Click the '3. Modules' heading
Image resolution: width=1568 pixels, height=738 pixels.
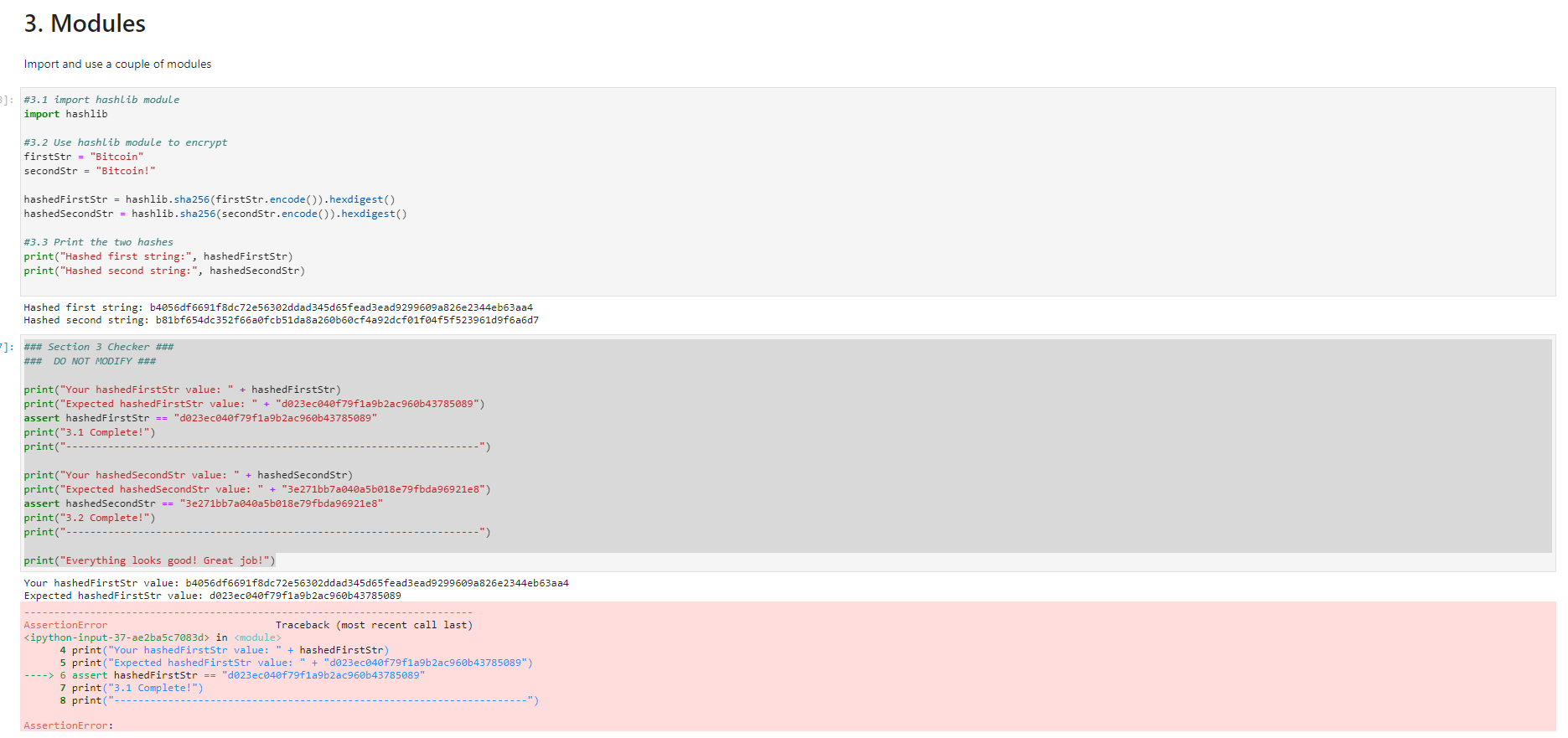(85, 23)
